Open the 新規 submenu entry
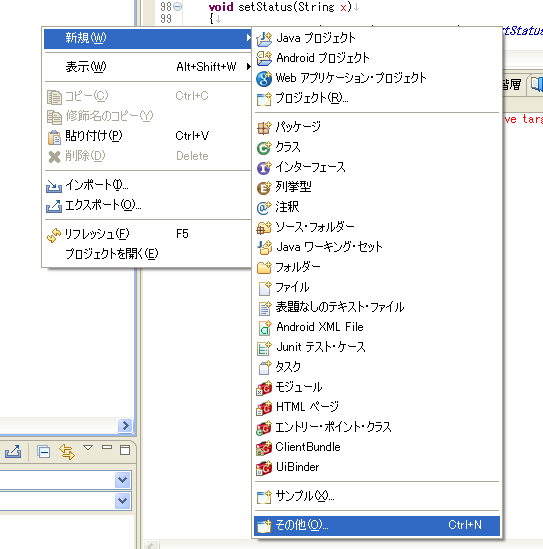Image resolution: width=543 pixels, height=549 pixels. (x=147, y=38)
